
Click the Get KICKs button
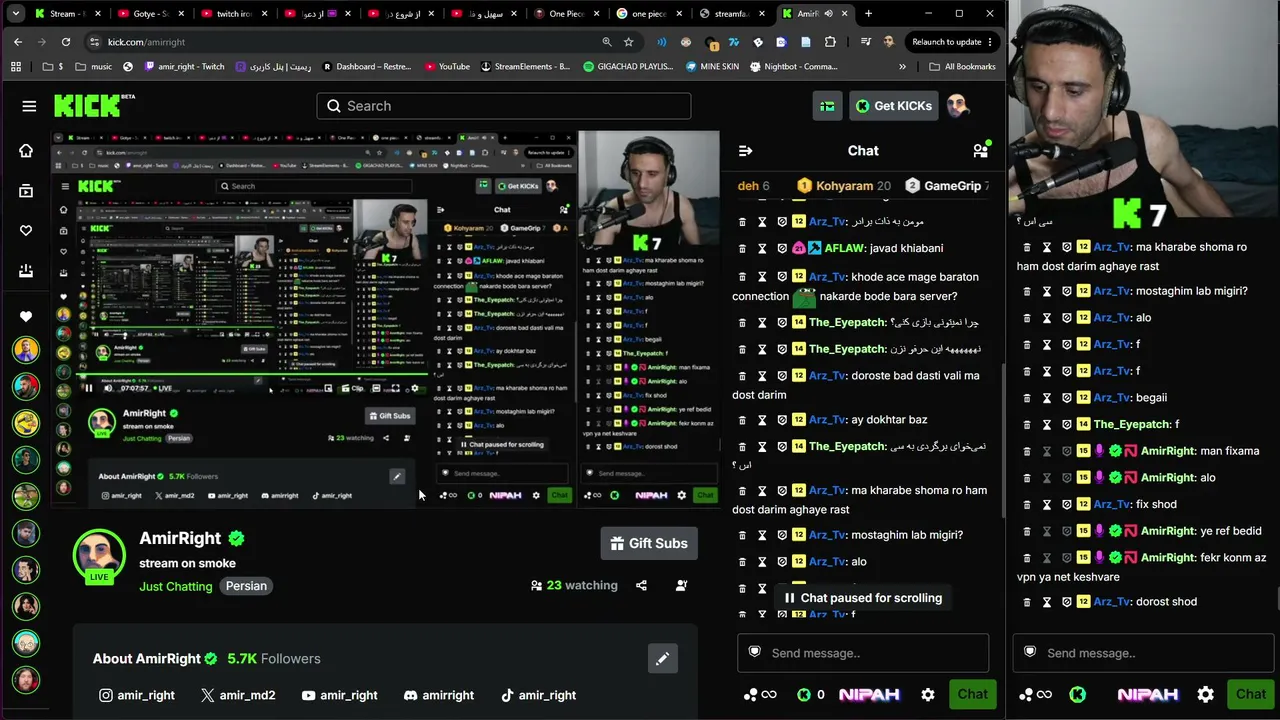coord(893,106)
